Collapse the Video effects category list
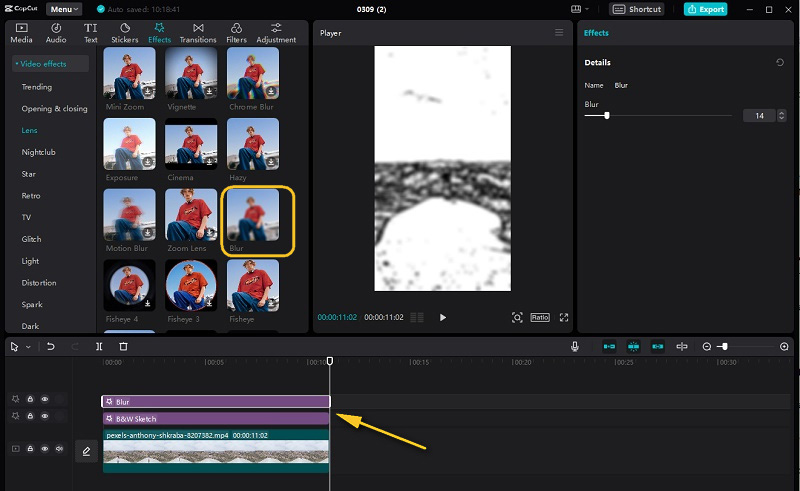 50,64
